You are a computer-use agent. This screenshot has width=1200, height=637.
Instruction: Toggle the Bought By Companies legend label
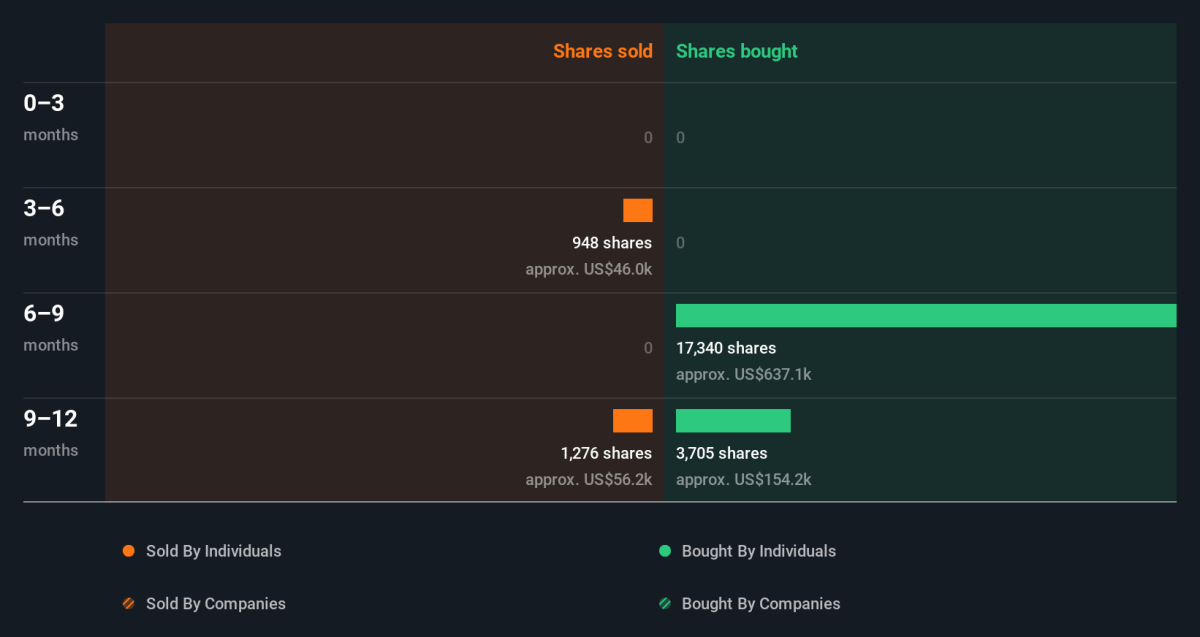760,604
